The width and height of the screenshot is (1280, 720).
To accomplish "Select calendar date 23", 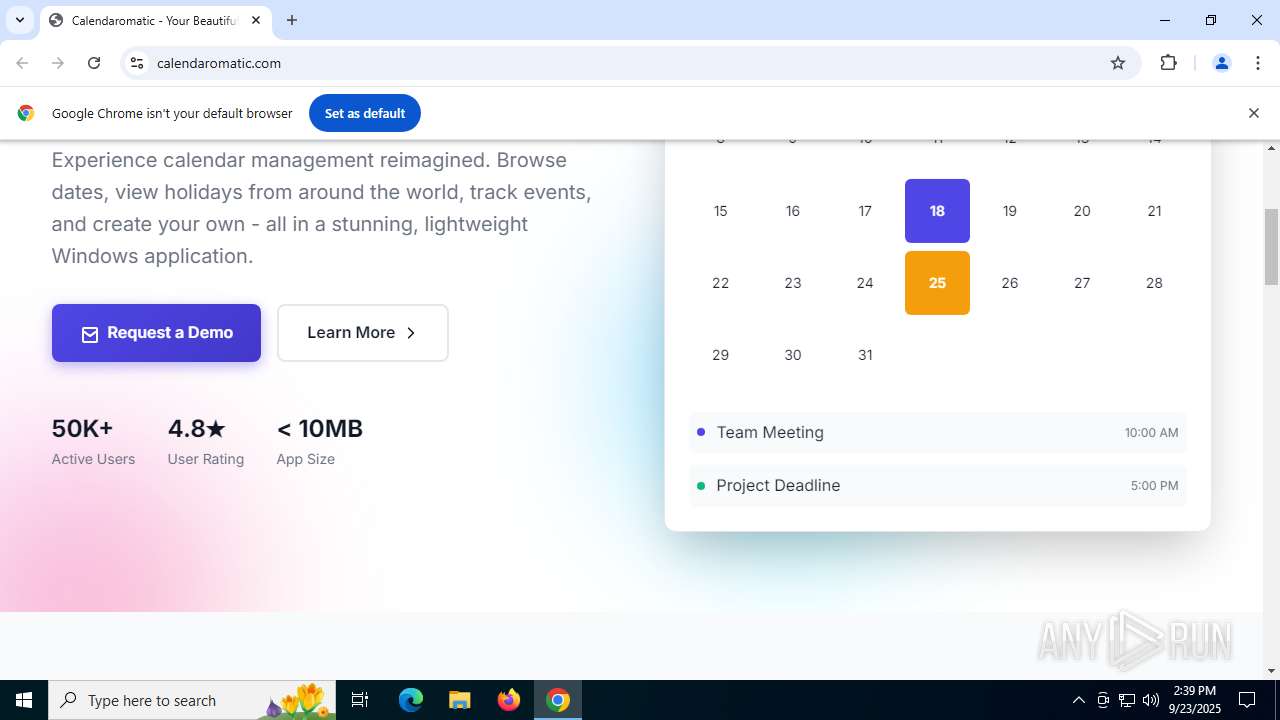I will pos(793,283).
